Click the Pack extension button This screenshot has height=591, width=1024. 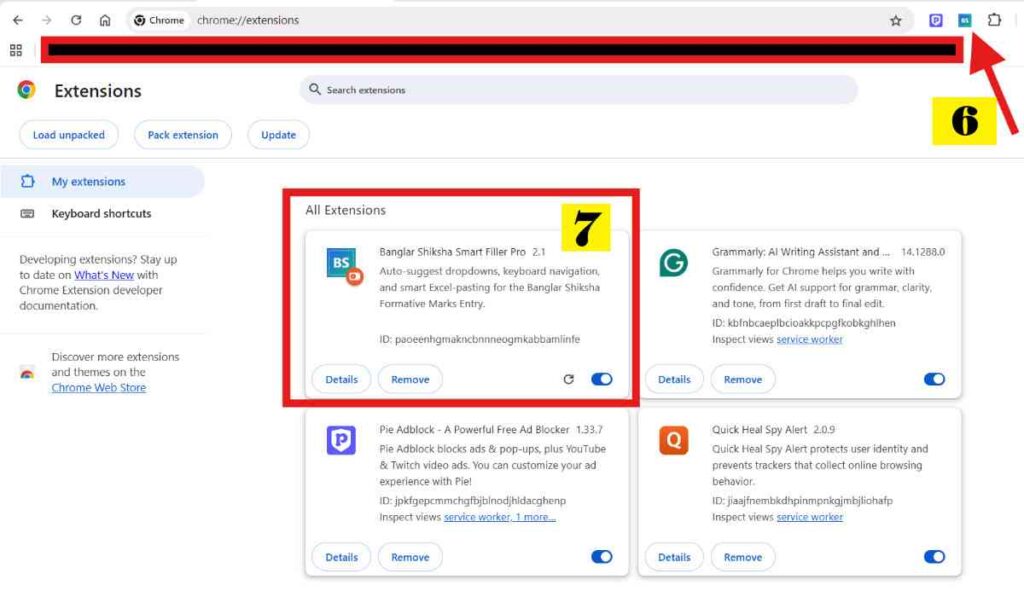point(183,135)
